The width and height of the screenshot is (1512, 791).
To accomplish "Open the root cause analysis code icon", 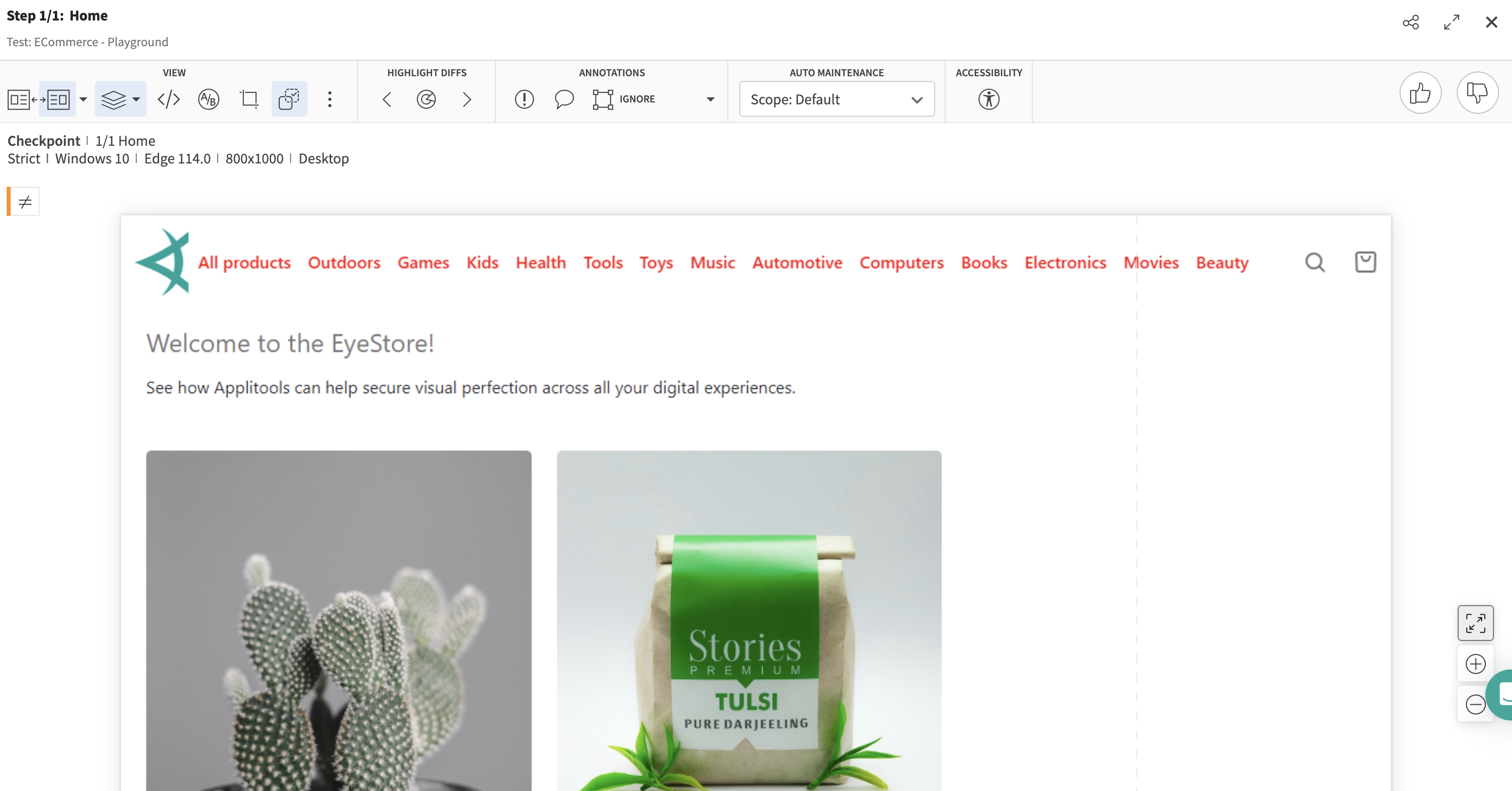I will point(169,99).
